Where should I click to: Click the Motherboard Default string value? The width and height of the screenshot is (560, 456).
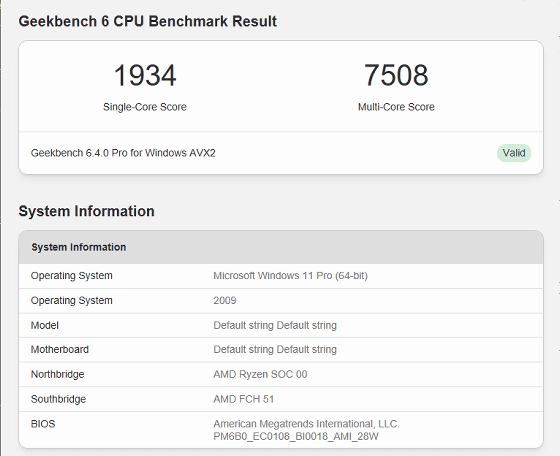[x=275, y=349]
